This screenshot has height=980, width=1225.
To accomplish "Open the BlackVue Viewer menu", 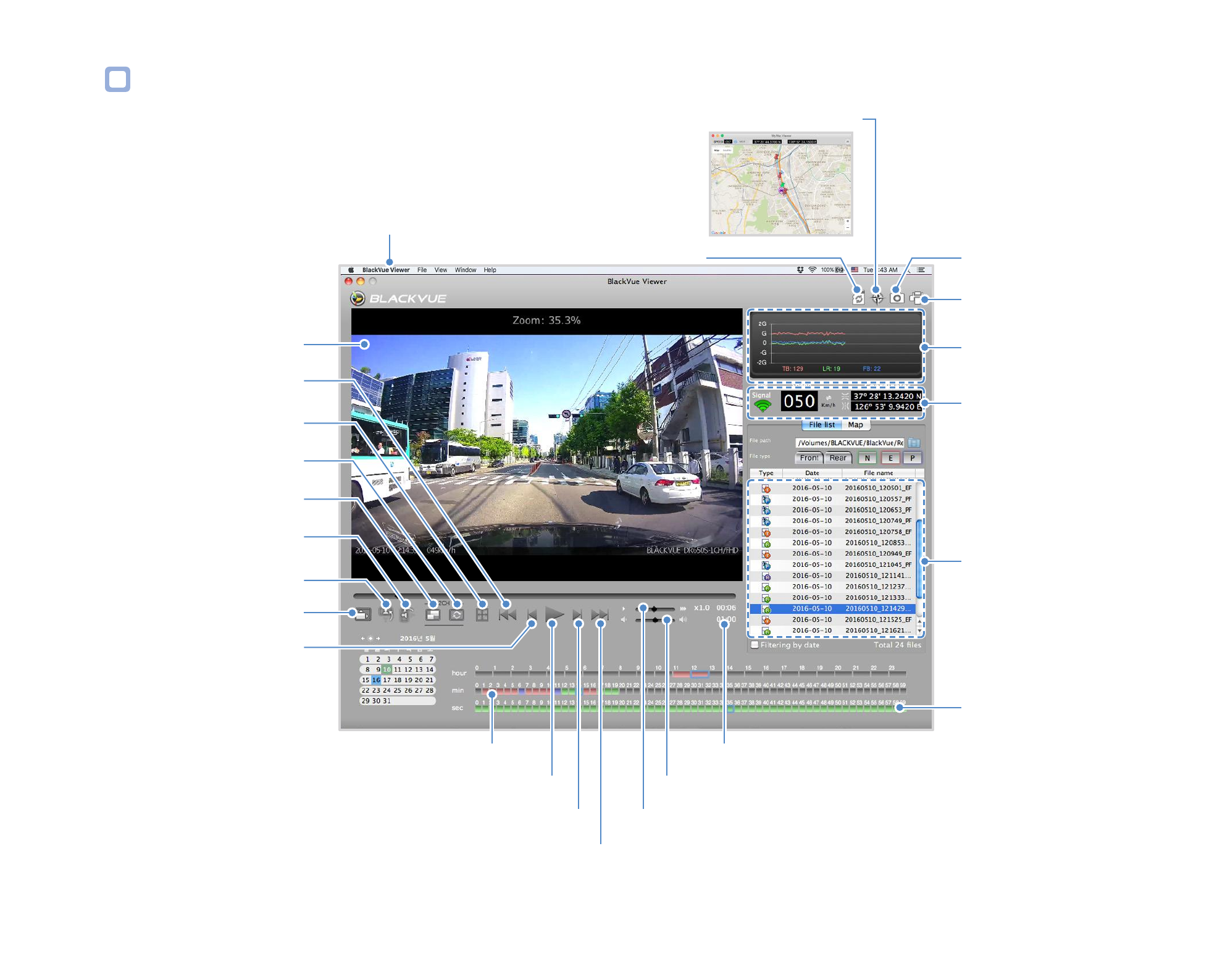I will coord(386,270).
